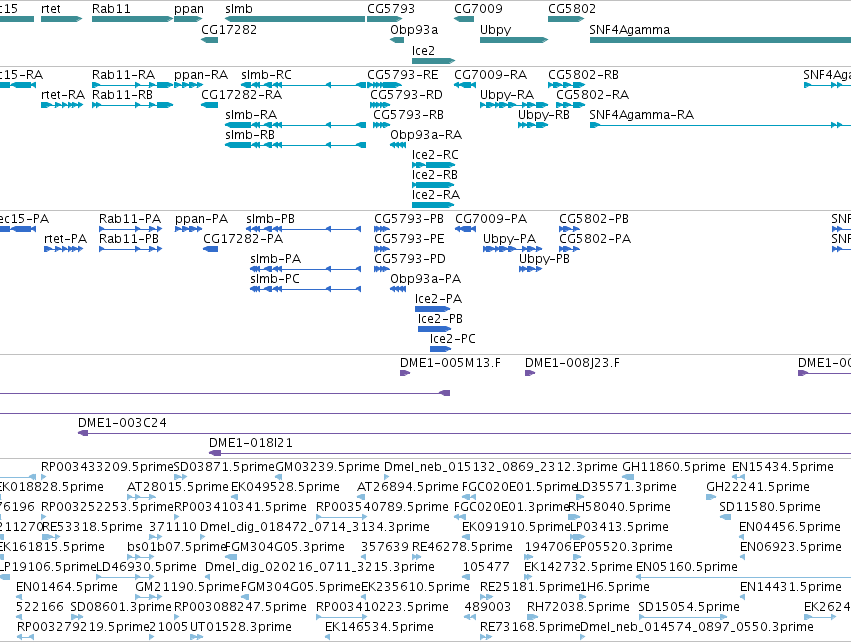Click the ppan gene label
The height and width of the screenshot is (642, 851).
[x=189, y=9]
